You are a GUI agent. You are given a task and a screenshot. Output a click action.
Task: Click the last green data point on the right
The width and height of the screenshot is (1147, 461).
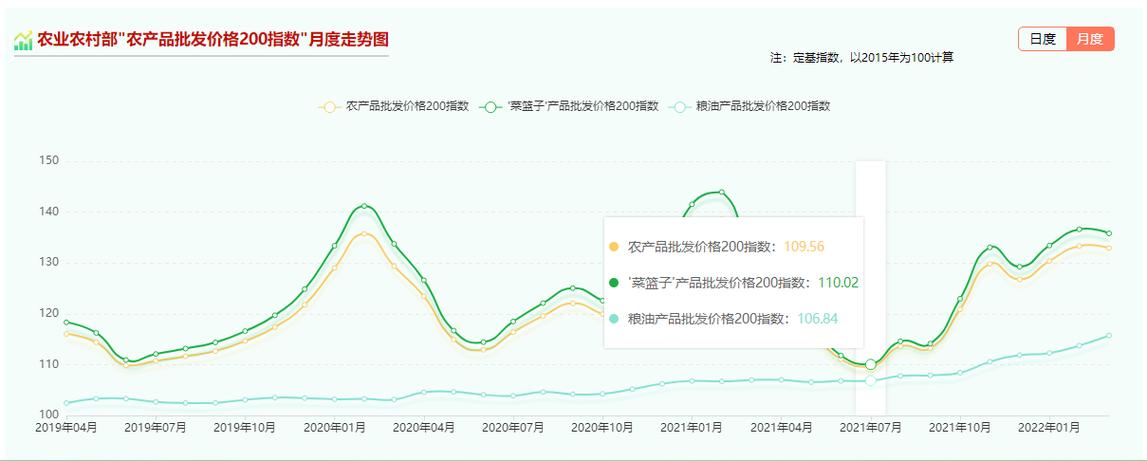point(1109,233)
